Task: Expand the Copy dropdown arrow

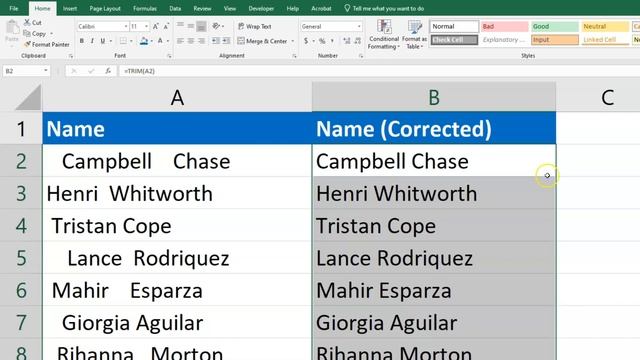Action: [51, 33]
